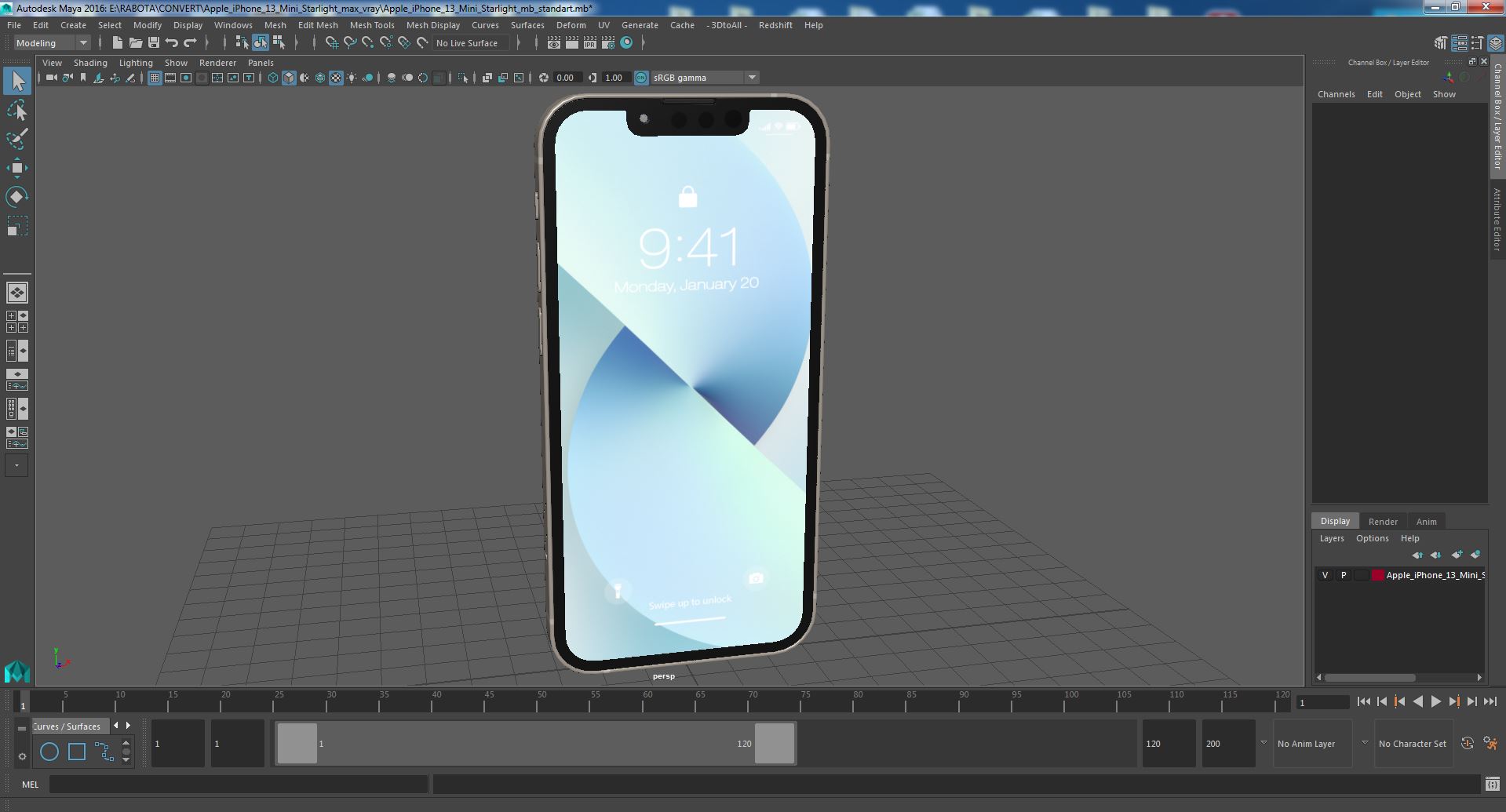This screenshot has height=812, width=1506.
Task: Activate the Lasso select tool
Action: tap(17, 111)
